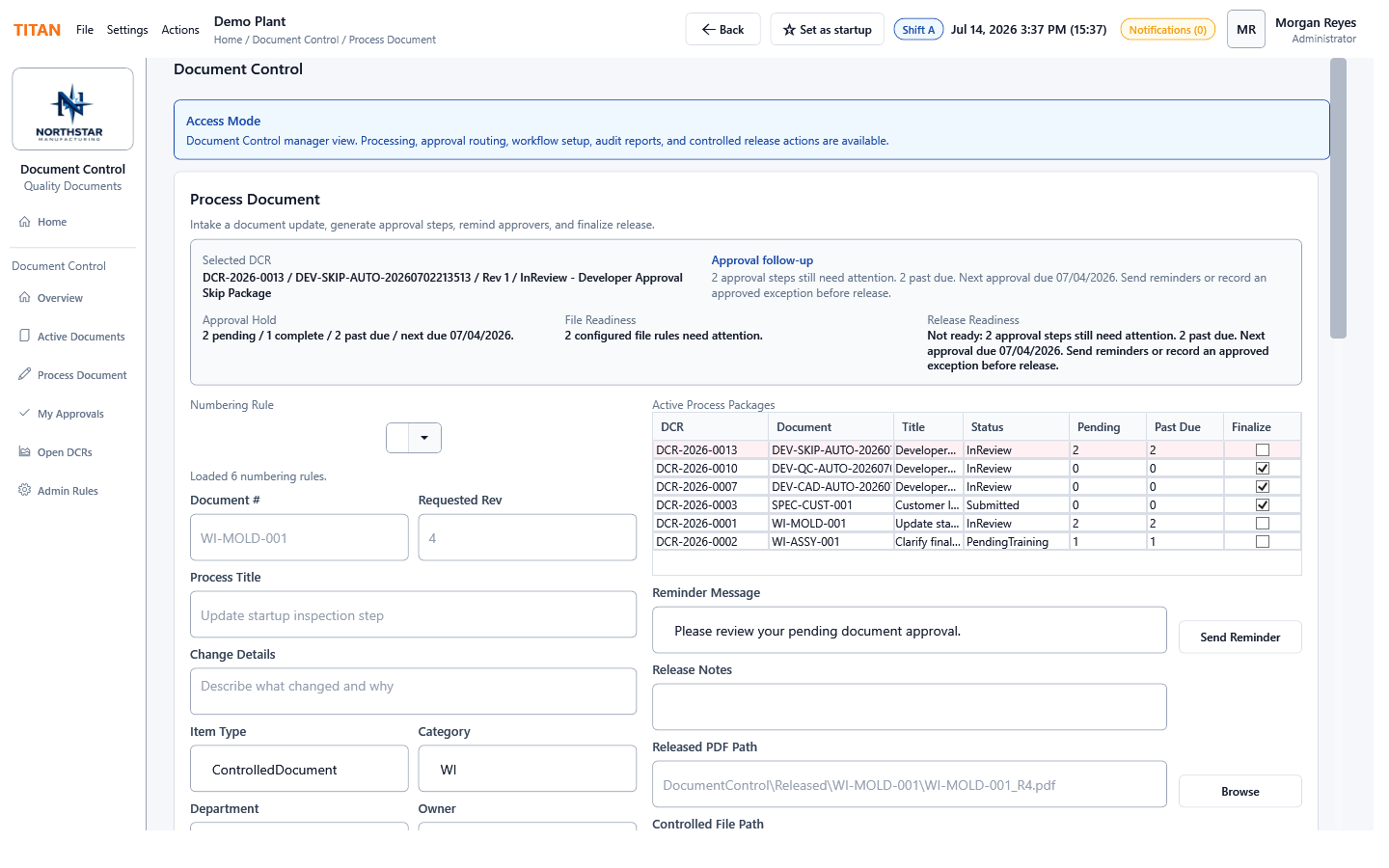Viewport: 1389px width, 868px height.
Task: Open the File menu
Action: [x=85, y=30]
